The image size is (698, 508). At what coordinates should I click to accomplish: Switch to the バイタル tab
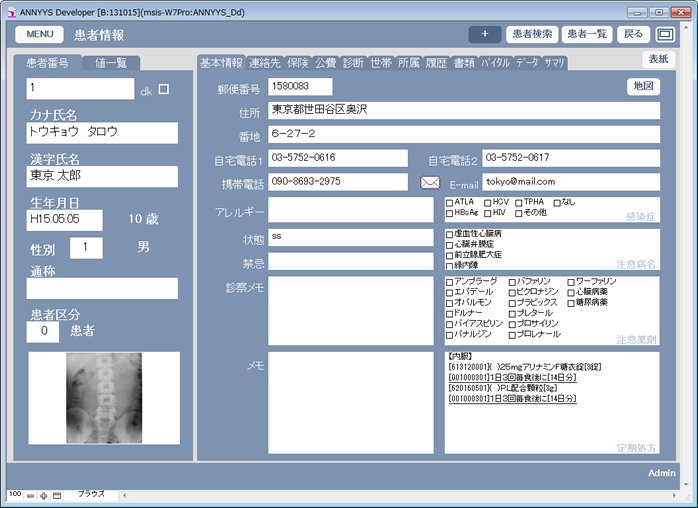click(x=495, y=63)
